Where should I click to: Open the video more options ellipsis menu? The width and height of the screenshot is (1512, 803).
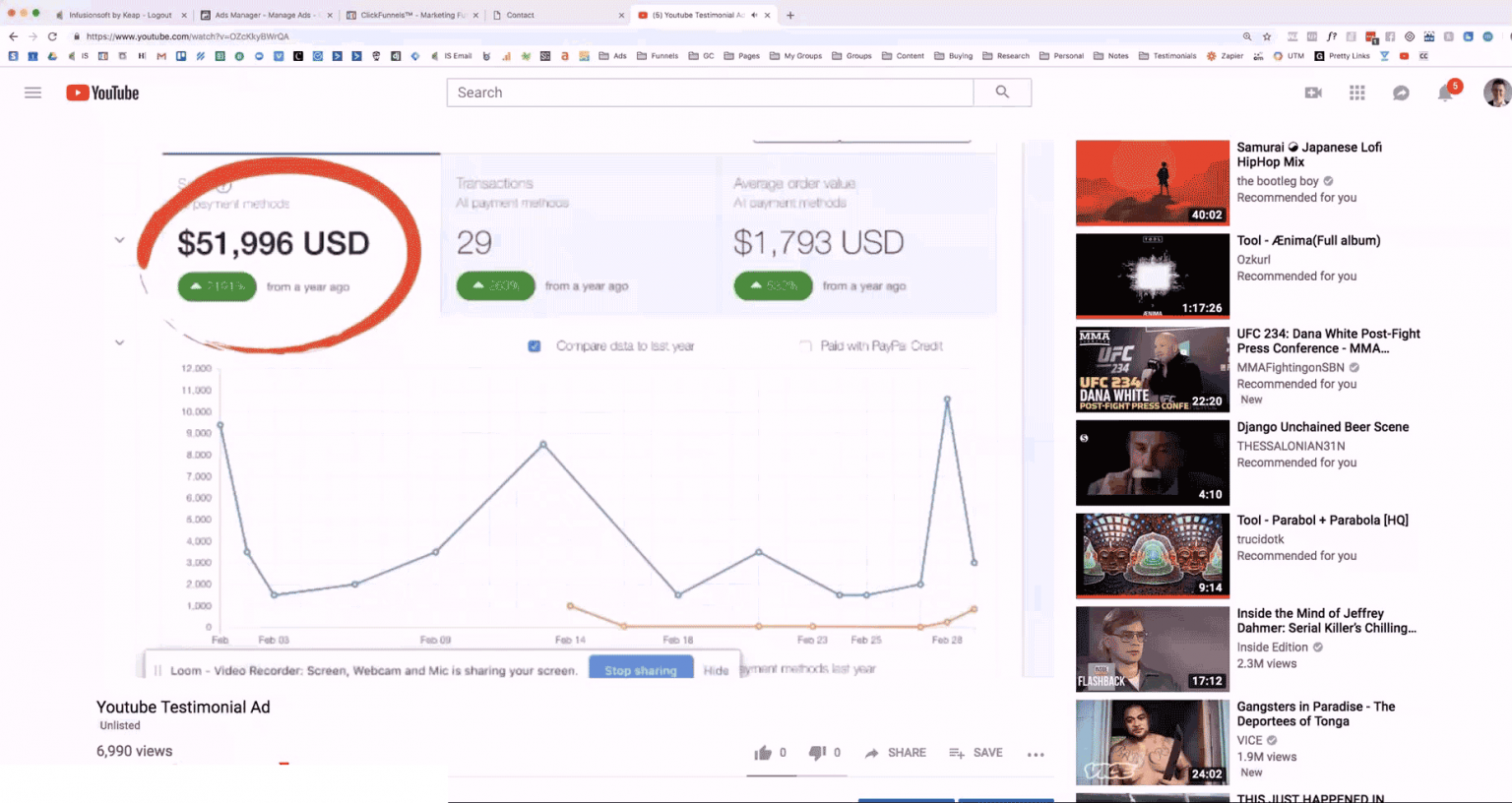point(1036,753)
